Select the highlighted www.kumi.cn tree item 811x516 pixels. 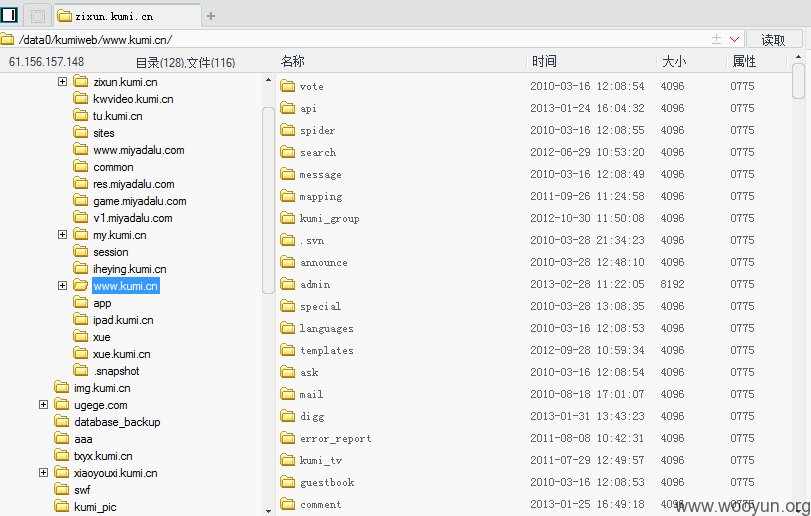tap(126, 286)
